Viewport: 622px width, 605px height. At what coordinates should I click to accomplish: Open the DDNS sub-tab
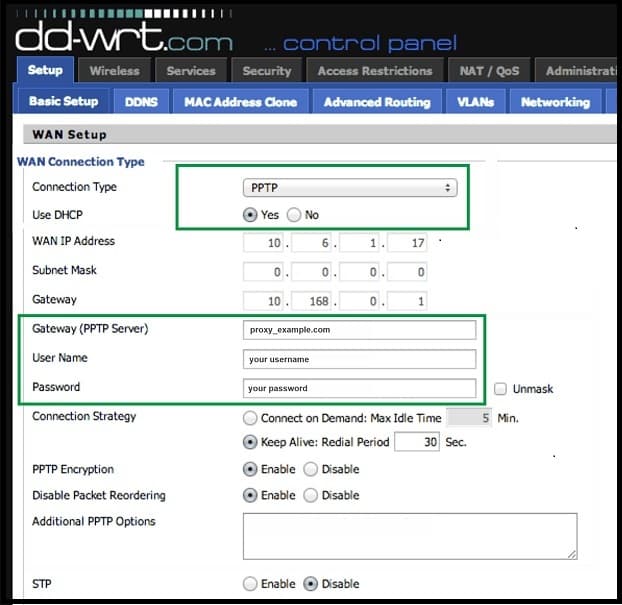tap(141, 102)
